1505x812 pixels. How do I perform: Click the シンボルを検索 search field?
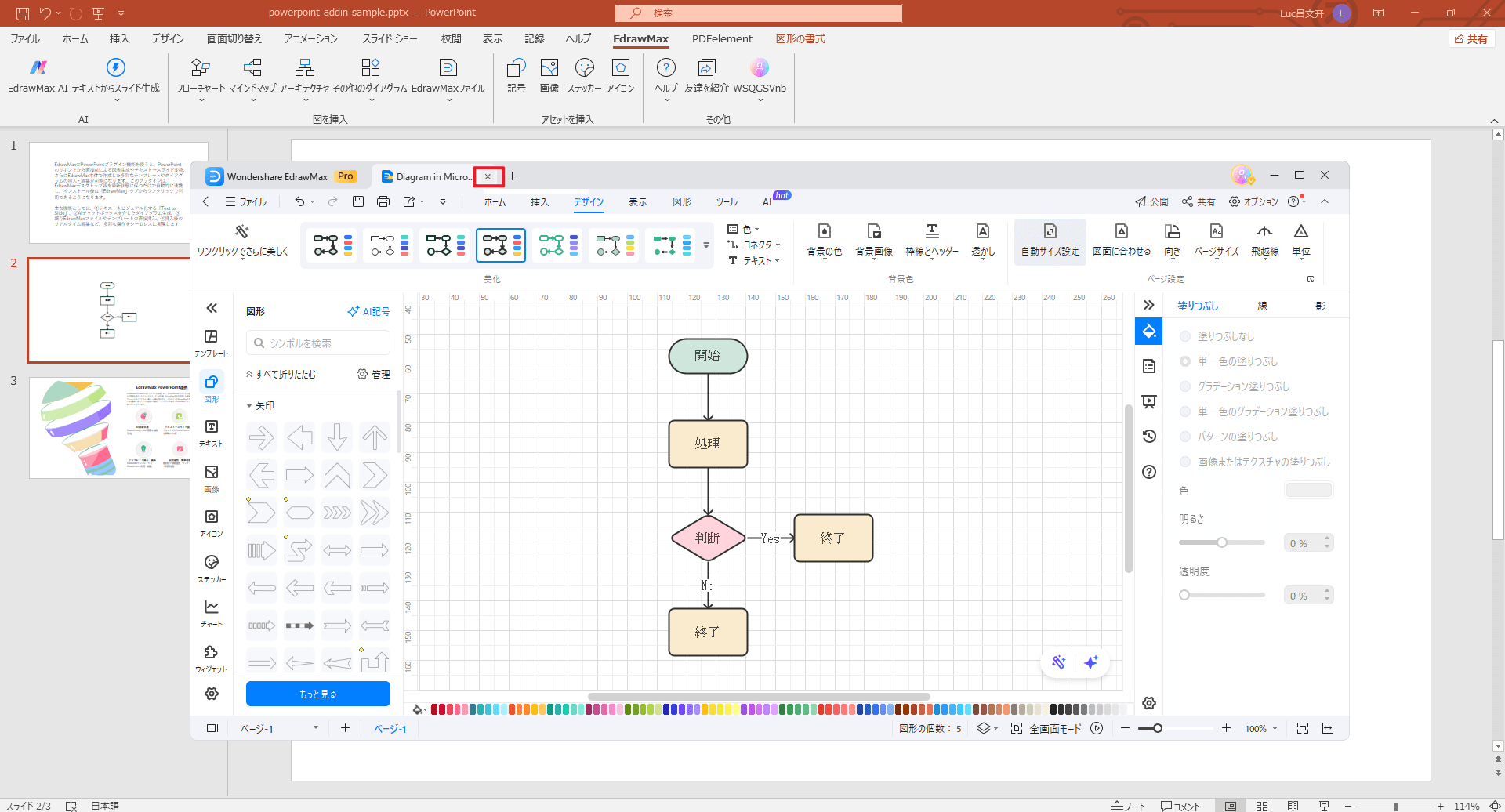318,343
